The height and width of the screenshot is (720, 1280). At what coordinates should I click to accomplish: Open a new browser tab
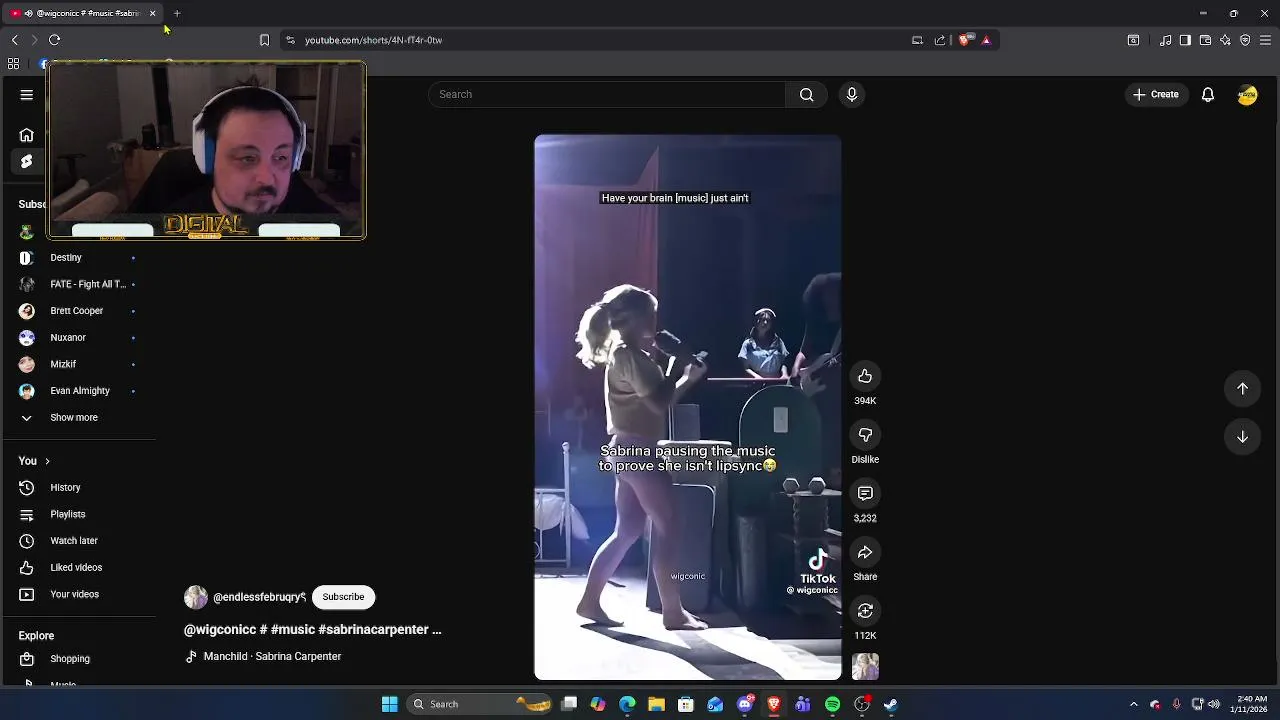[x=177, y=13]
